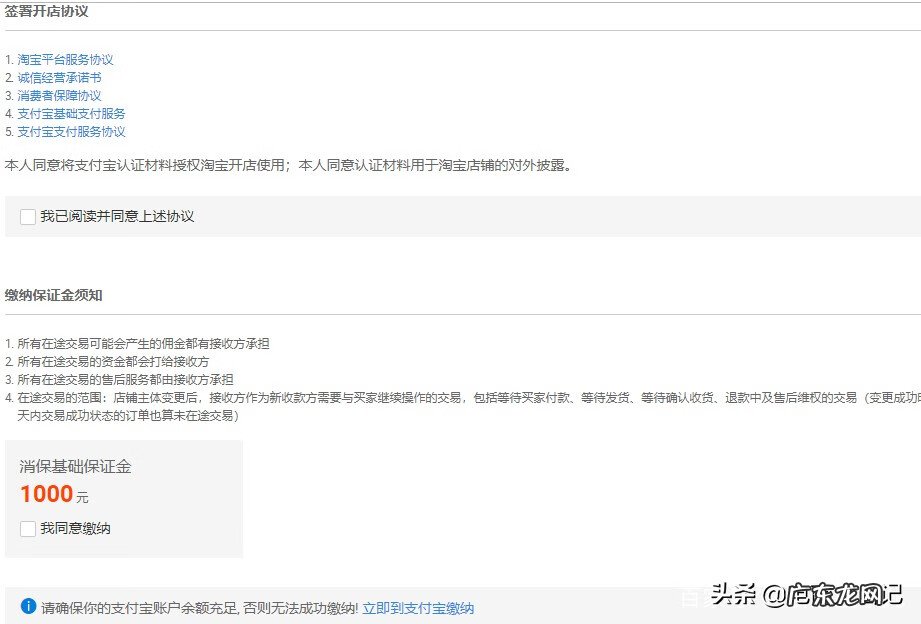
Task: Select the 签署开店协议 section header
Action: coord(48,12)
